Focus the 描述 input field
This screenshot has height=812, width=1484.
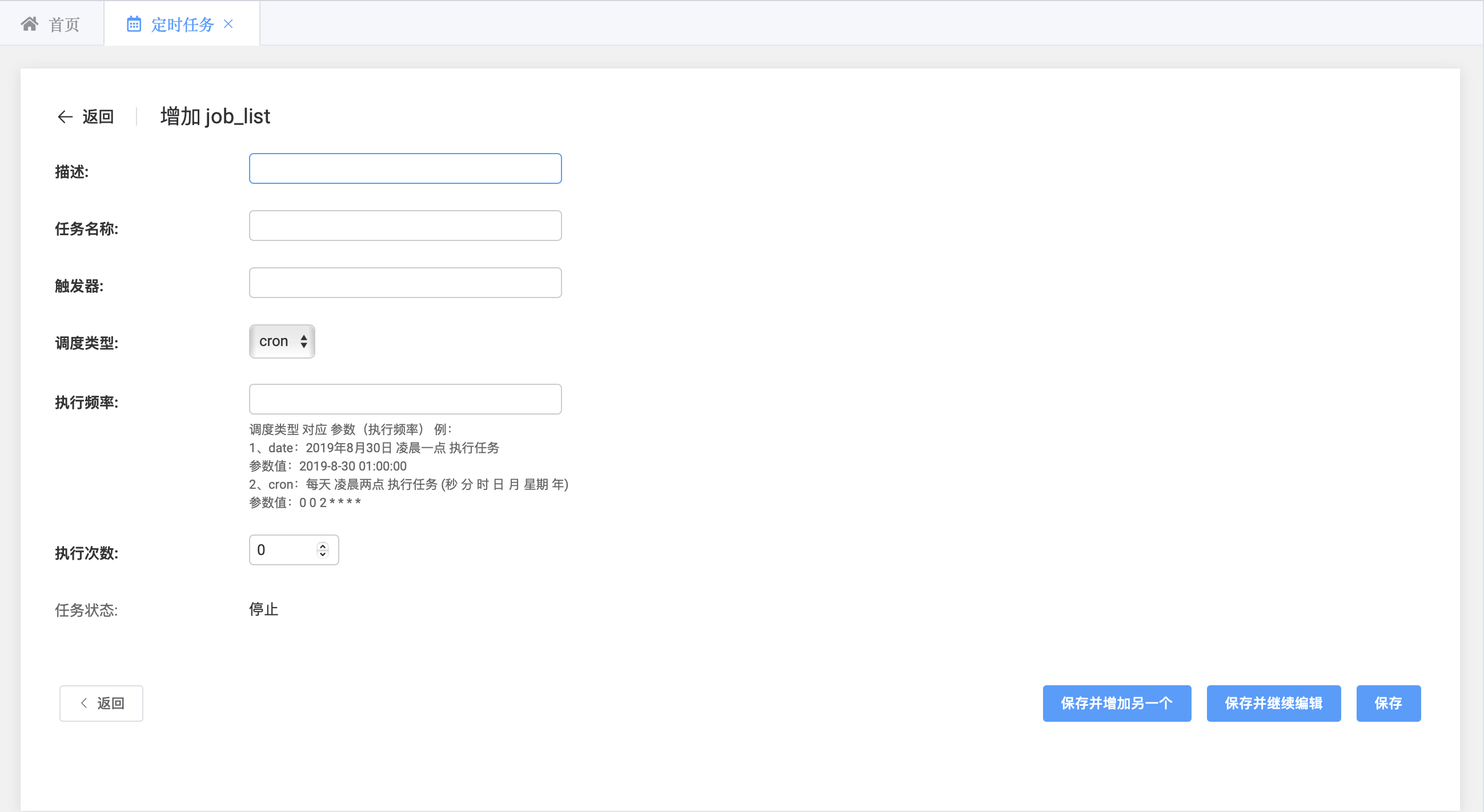[405, 168]
